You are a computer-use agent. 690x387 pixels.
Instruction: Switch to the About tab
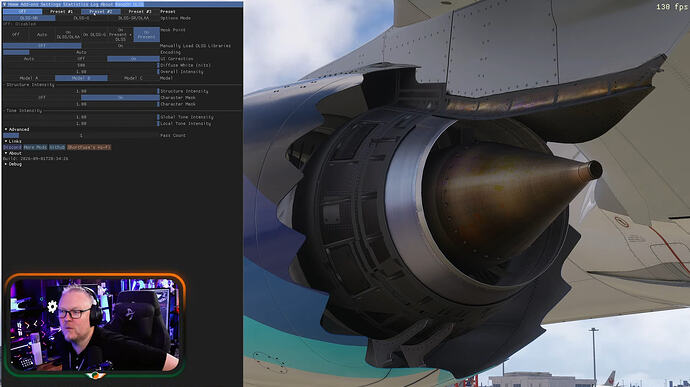point(107,4)
